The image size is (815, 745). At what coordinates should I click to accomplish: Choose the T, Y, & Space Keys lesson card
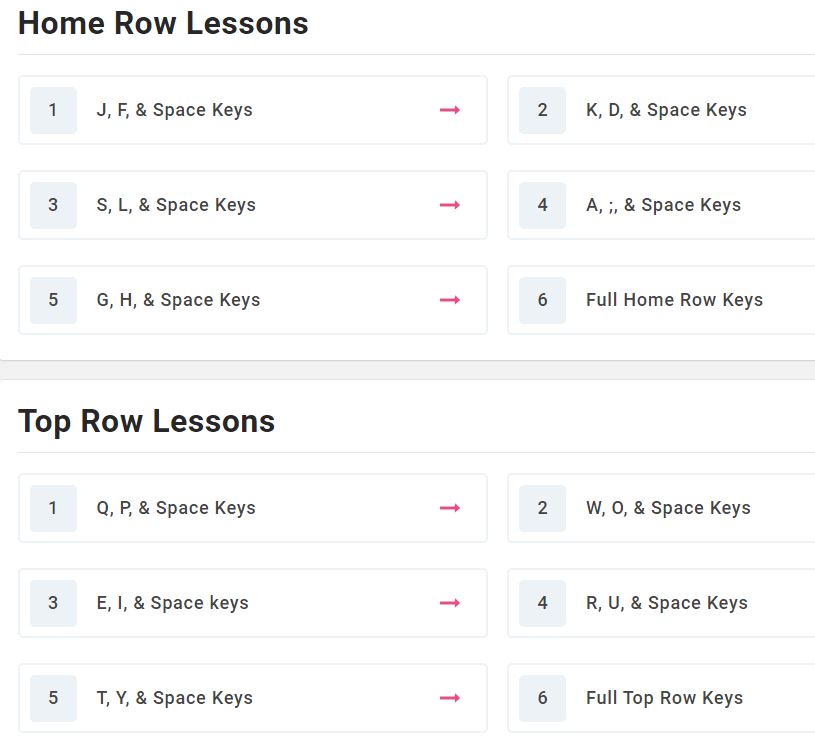click(x=253, y=698)
